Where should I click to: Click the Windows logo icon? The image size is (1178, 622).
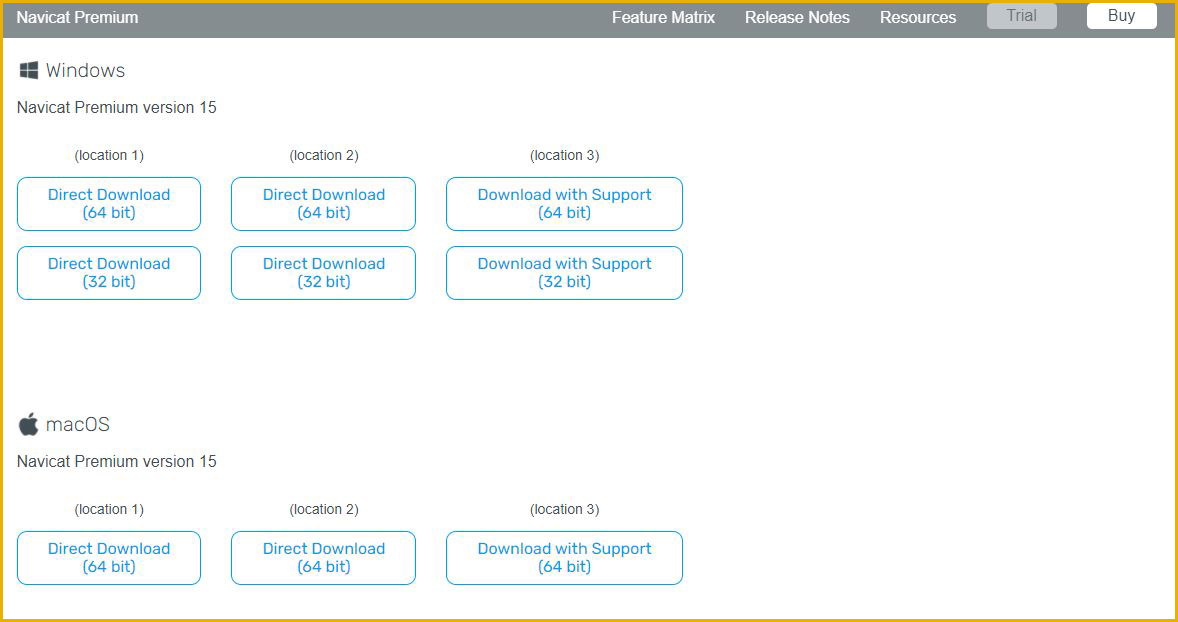pyautogui.click(x=29, y=71)
